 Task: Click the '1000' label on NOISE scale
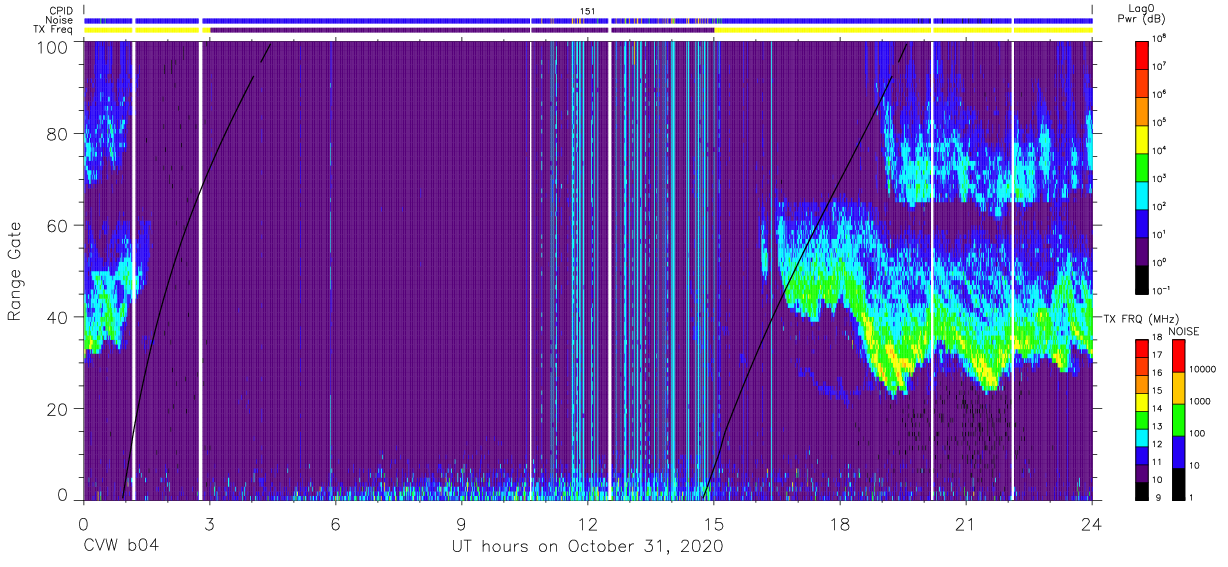pos(1199,403)
